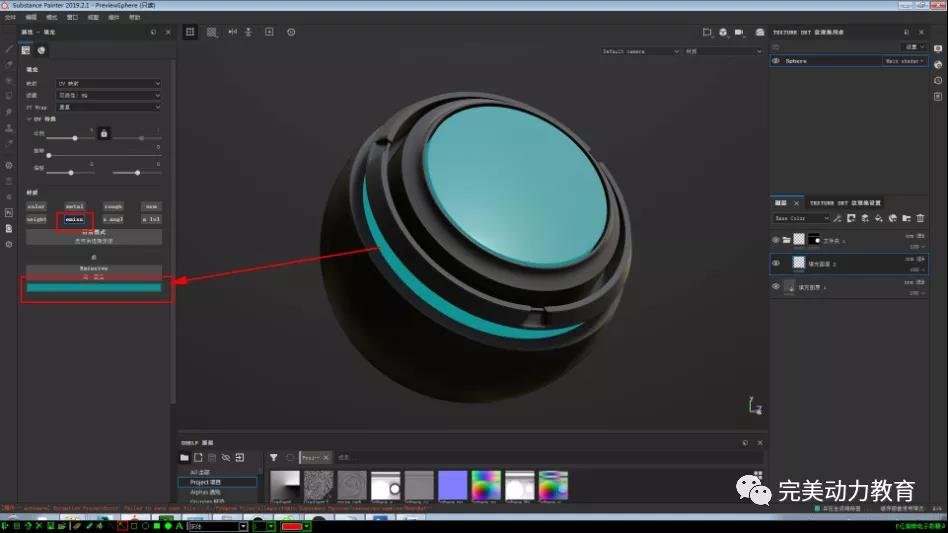Hide the Sphere texture set
Image resolution: width=948 pixels, height=533 pixels.
click(x=777, y=61)
